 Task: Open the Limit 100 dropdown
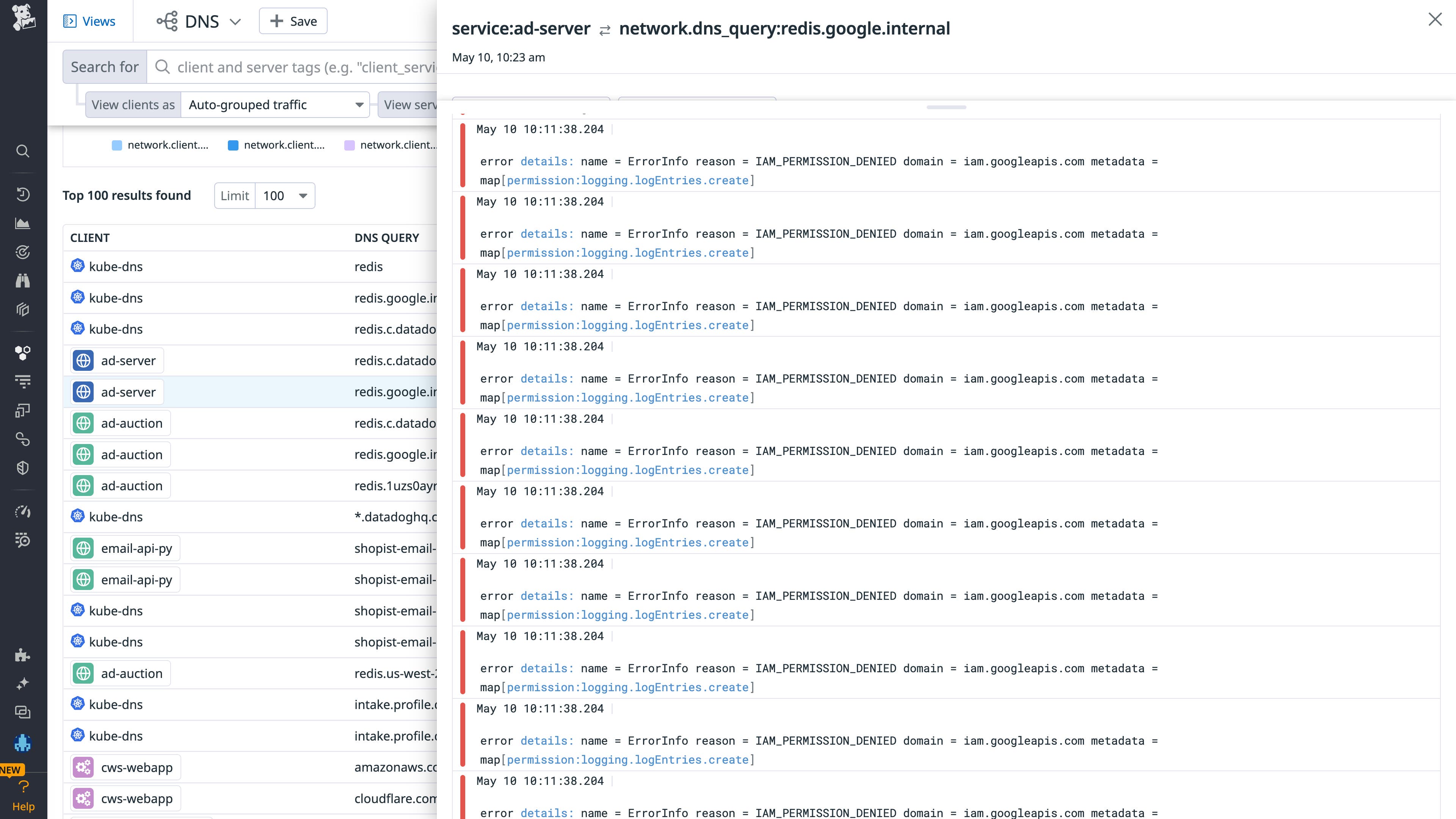[x=285, y=196]
